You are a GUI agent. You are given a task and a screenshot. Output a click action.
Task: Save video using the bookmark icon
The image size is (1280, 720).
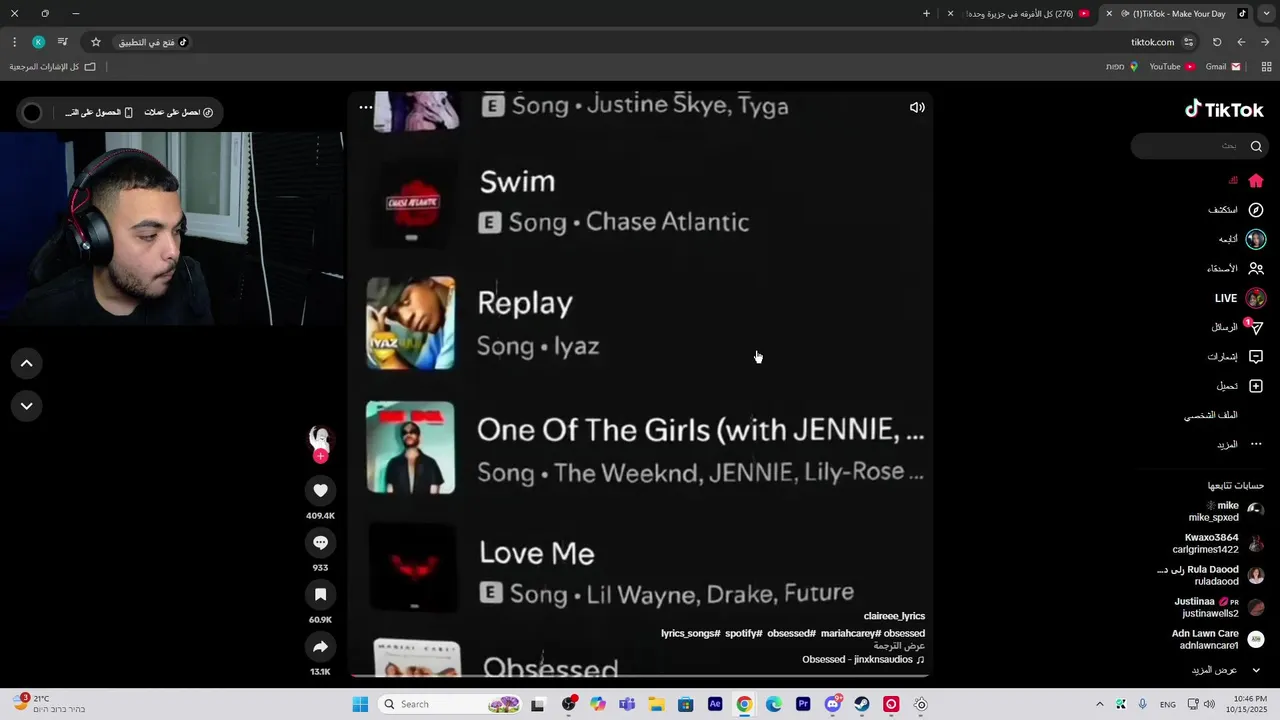[x=320, y=594]
